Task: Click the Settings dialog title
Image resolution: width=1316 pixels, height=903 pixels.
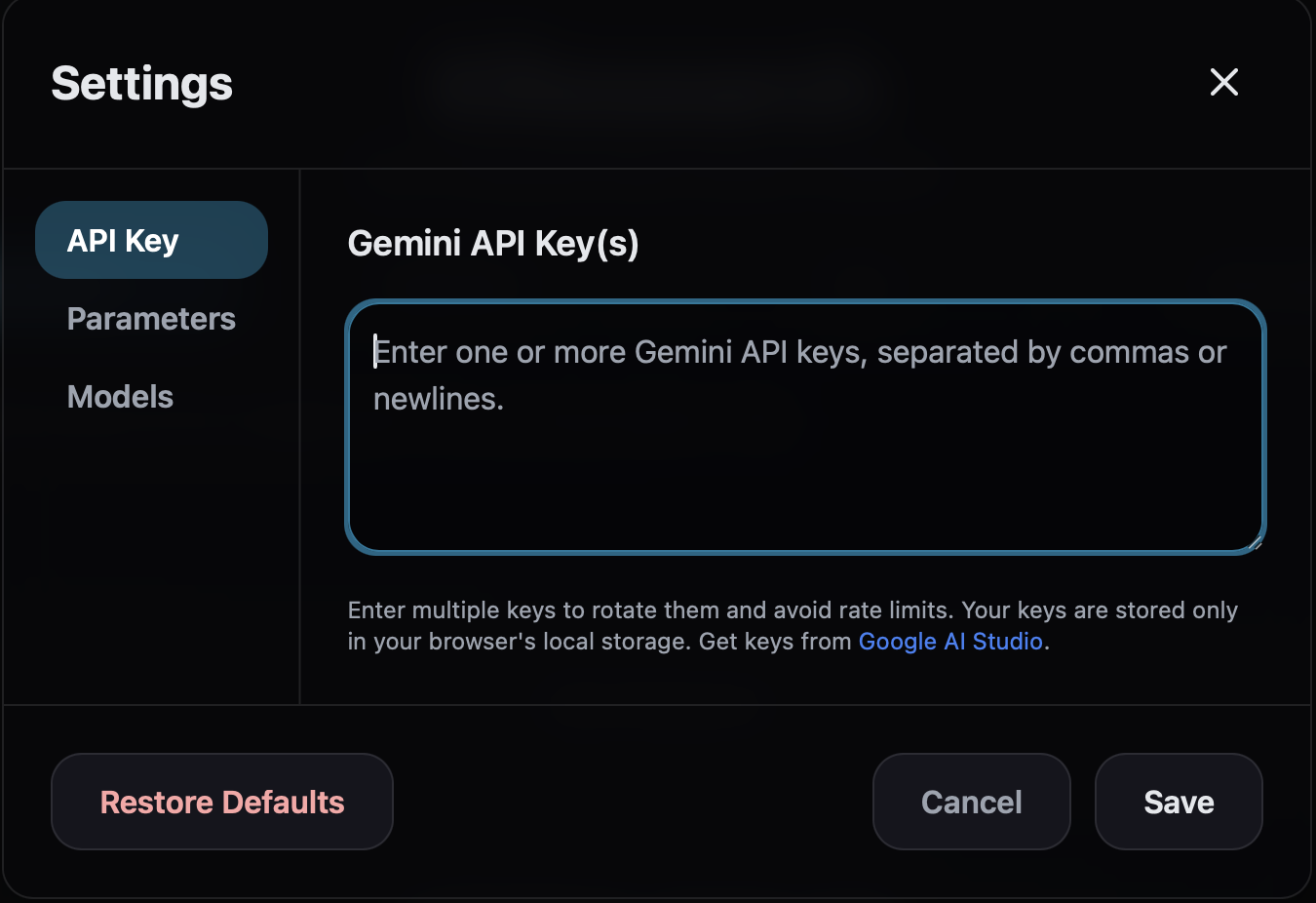Action: pyautogui.click(x=141, y=84)
